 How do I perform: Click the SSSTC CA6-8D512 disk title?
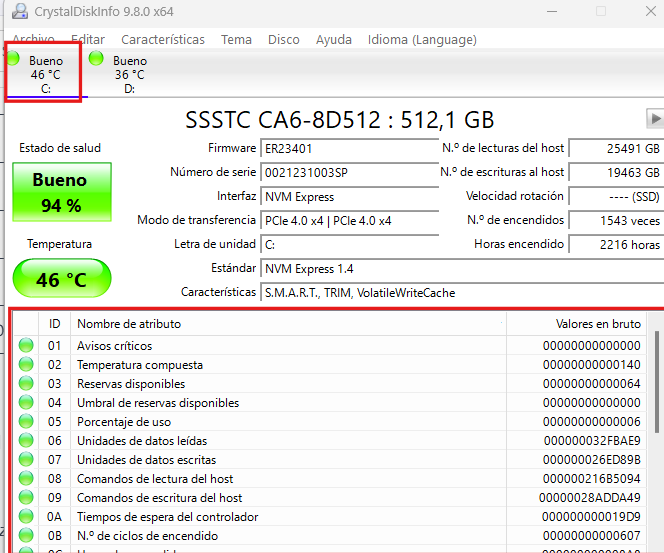pos(340,120)
